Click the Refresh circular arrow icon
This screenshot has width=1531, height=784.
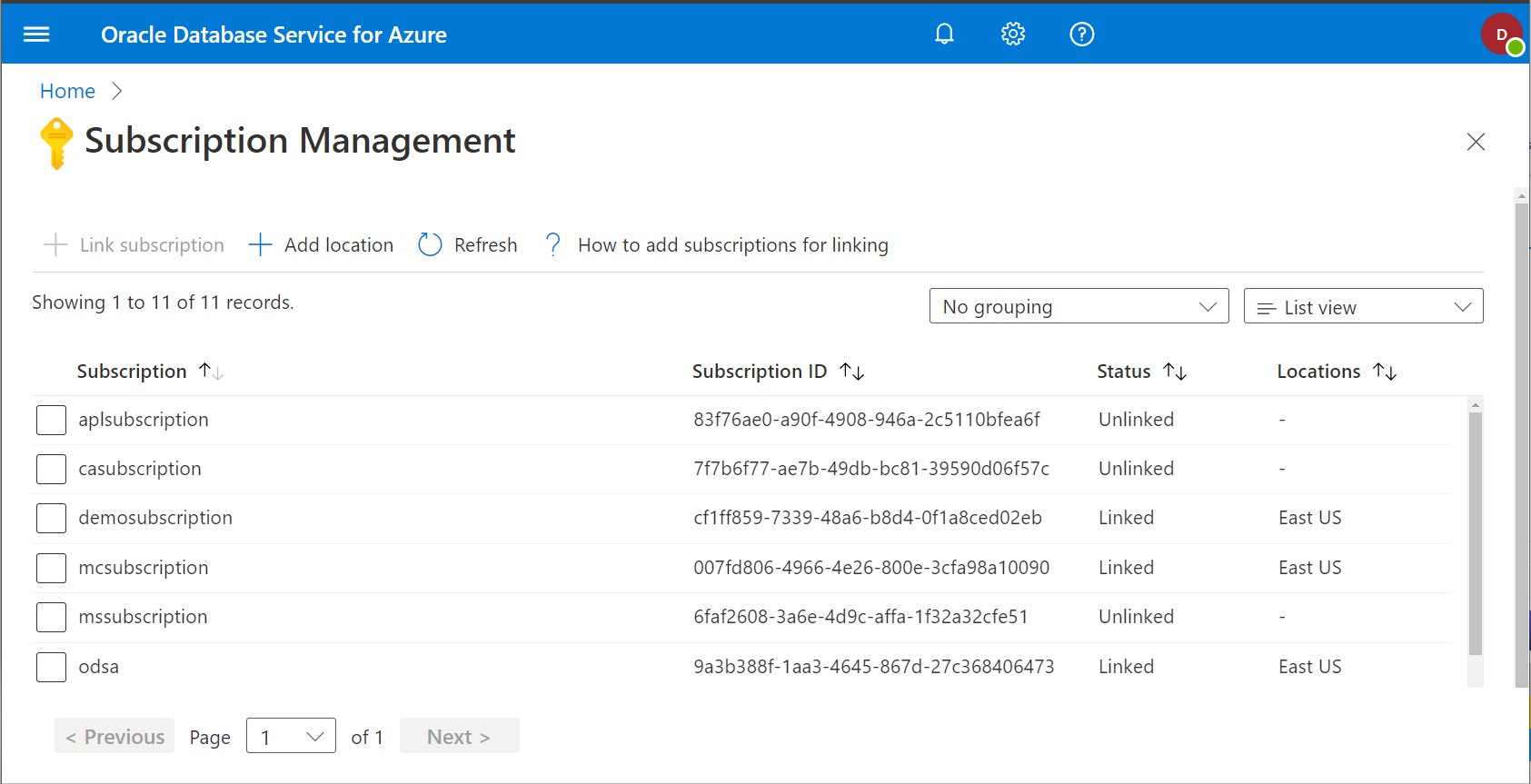pos(430,244)
